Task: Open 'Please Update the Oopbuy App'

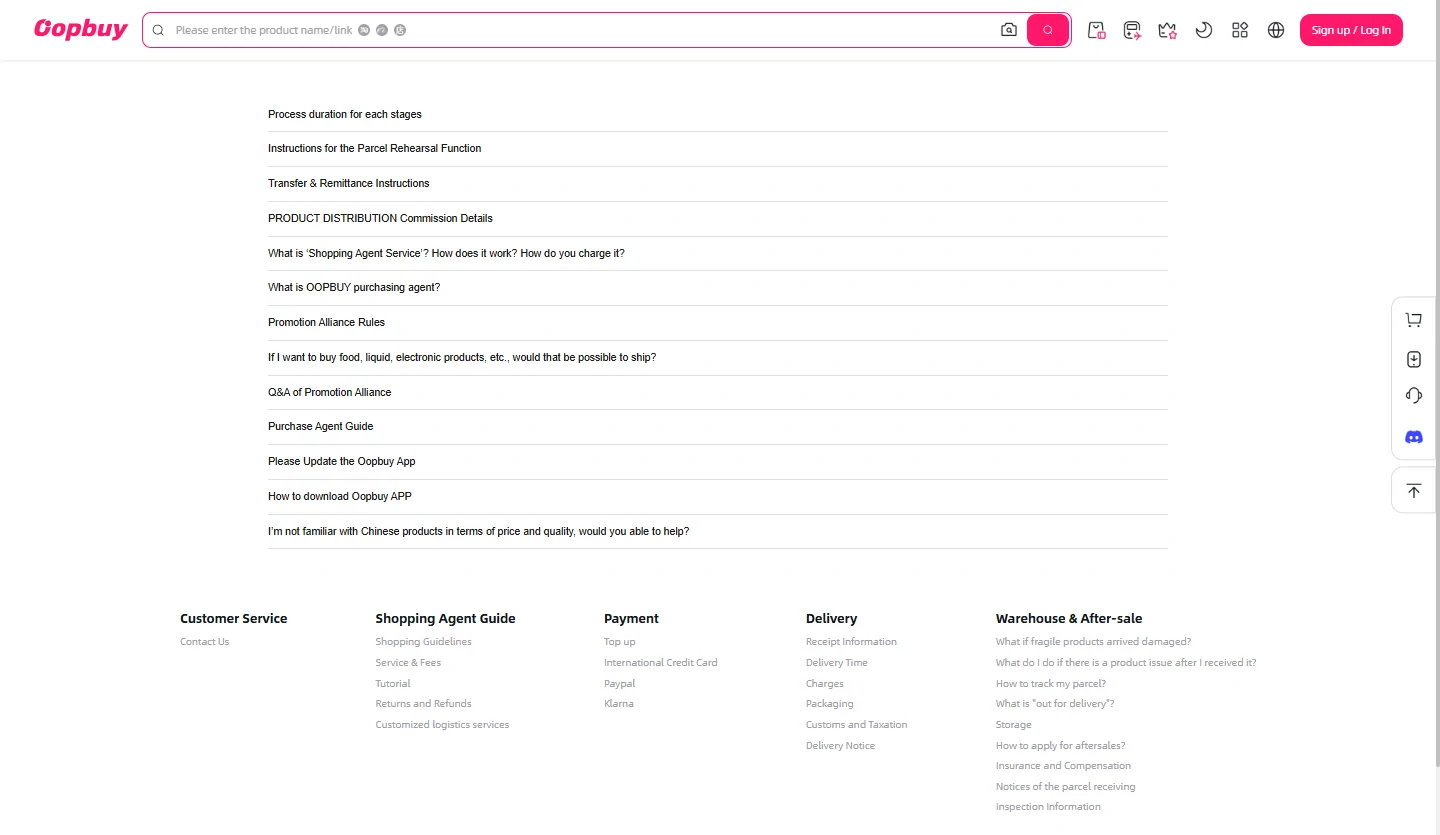Action: pos(717,462)
